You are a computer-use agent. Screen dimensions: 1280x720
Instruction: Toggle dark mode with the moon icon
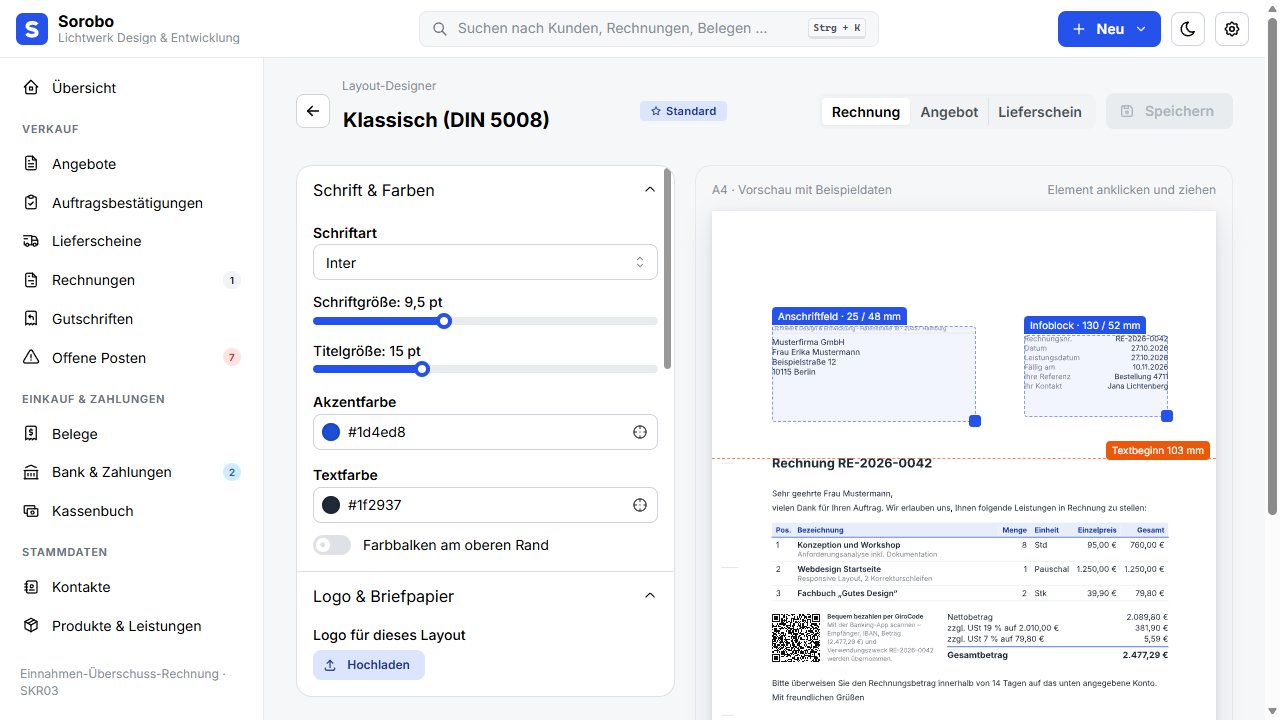coord(1188,29)
